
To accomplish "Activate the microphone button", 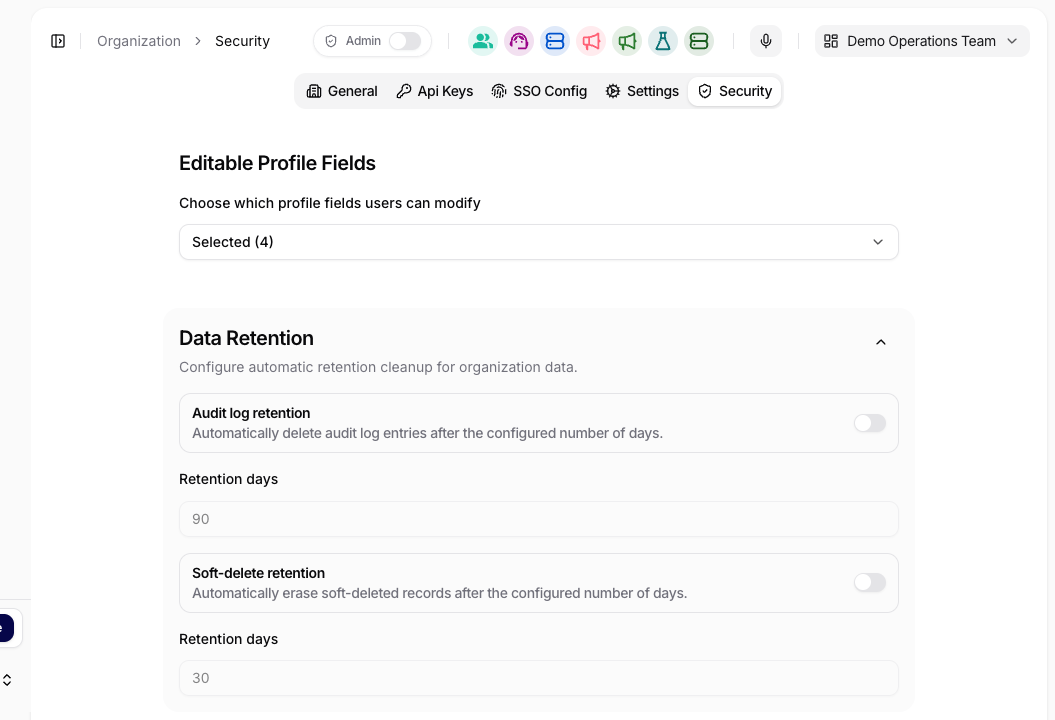I will click(766, 41).
